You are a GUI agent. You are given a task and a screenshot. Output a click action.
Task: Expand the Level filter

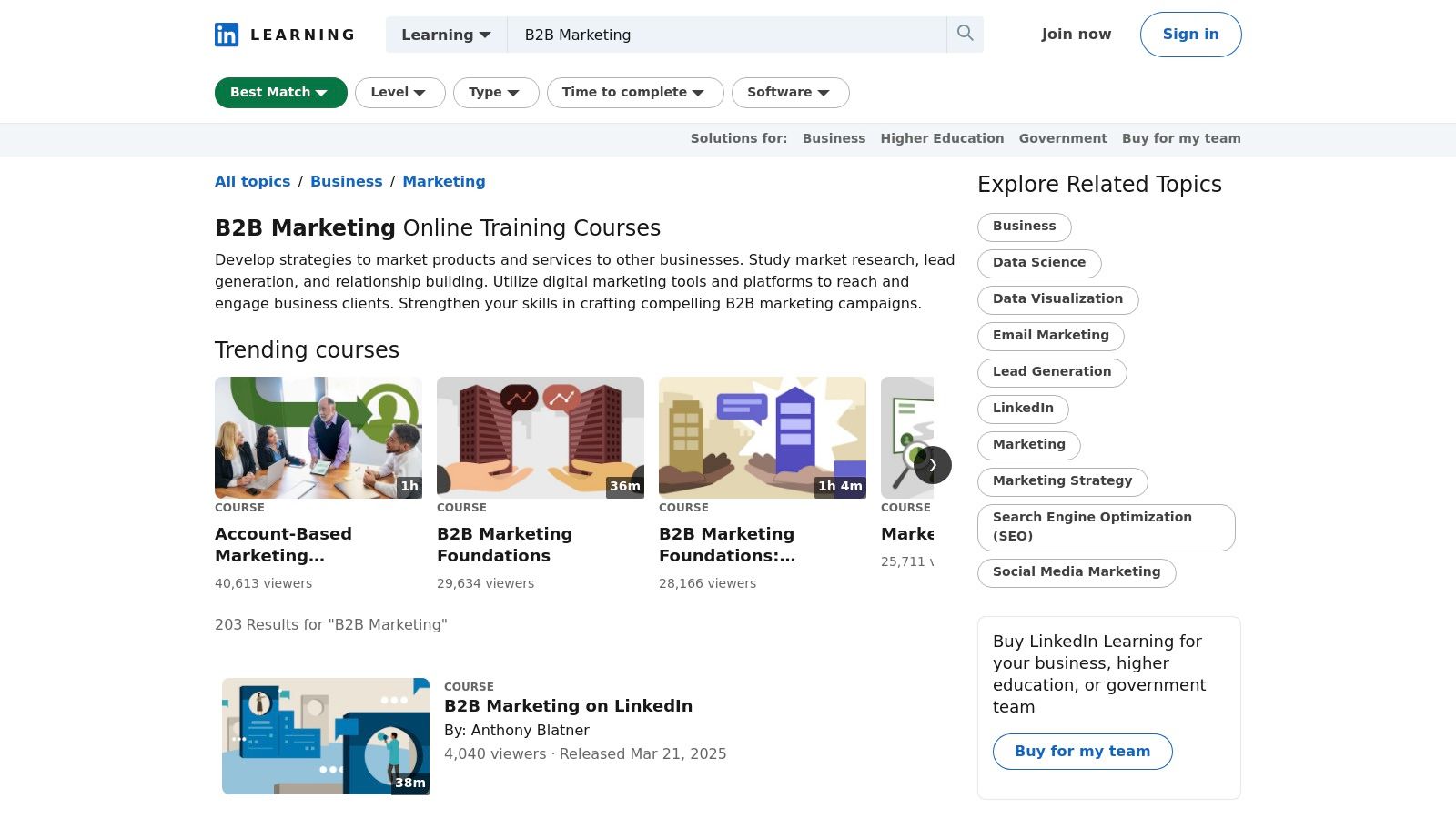tap(399, 93)
